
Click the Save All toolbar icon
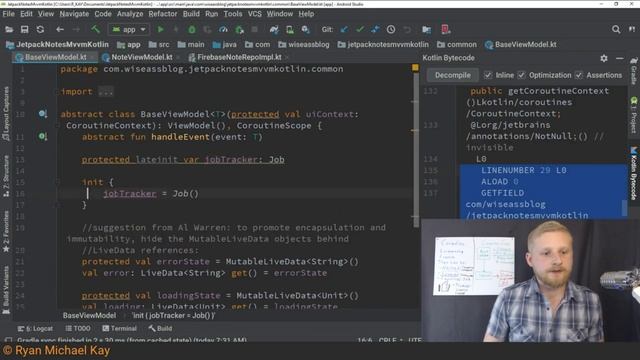24,29
